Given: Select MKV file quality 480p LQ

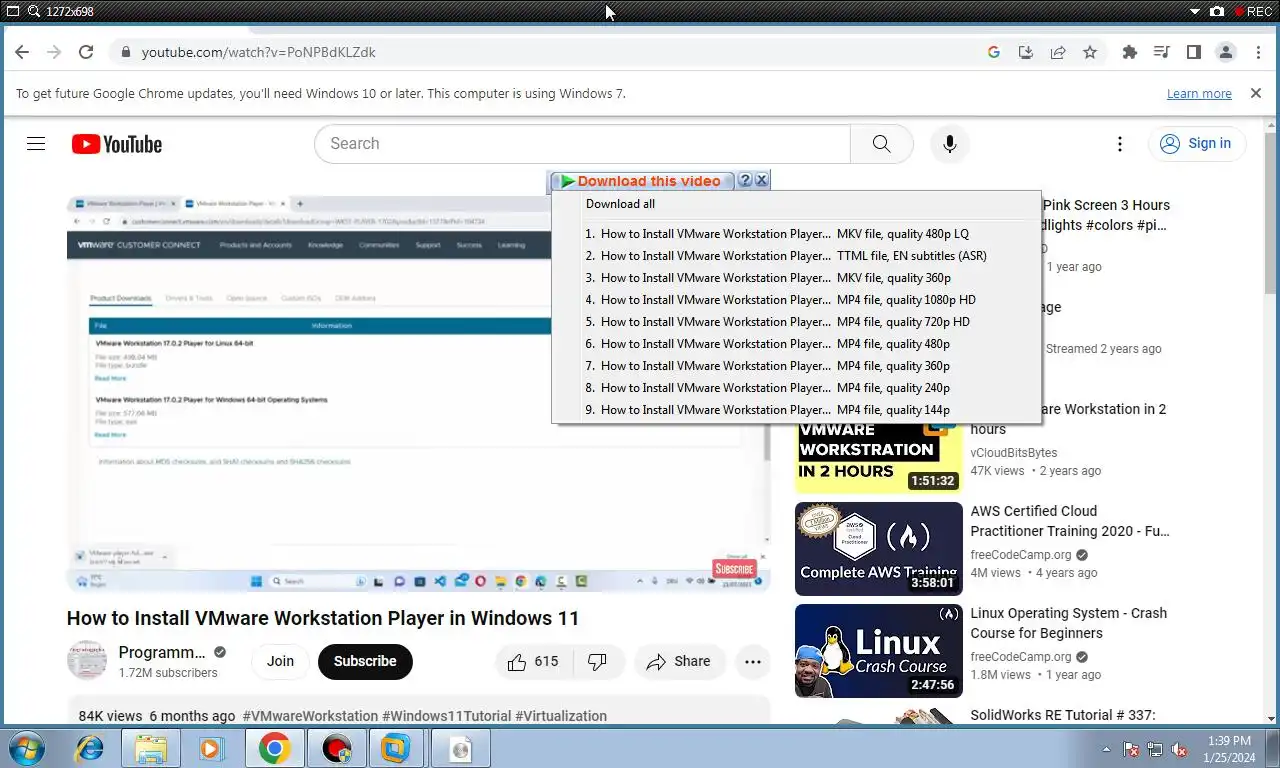Looking at the screenshot, I should (x=796, y=234).
